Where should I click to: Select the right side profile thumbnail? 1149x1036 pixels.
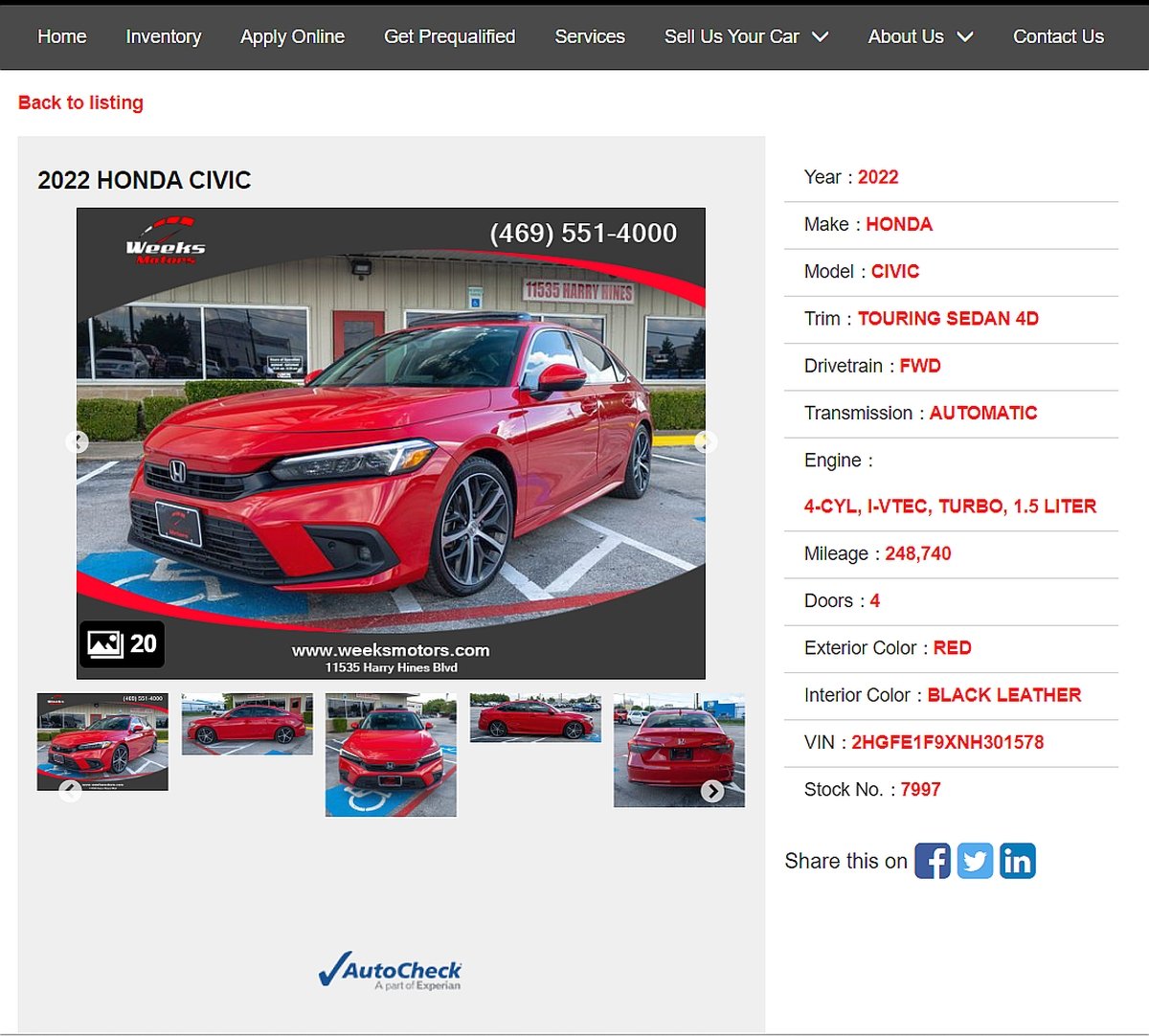(535, 717)
